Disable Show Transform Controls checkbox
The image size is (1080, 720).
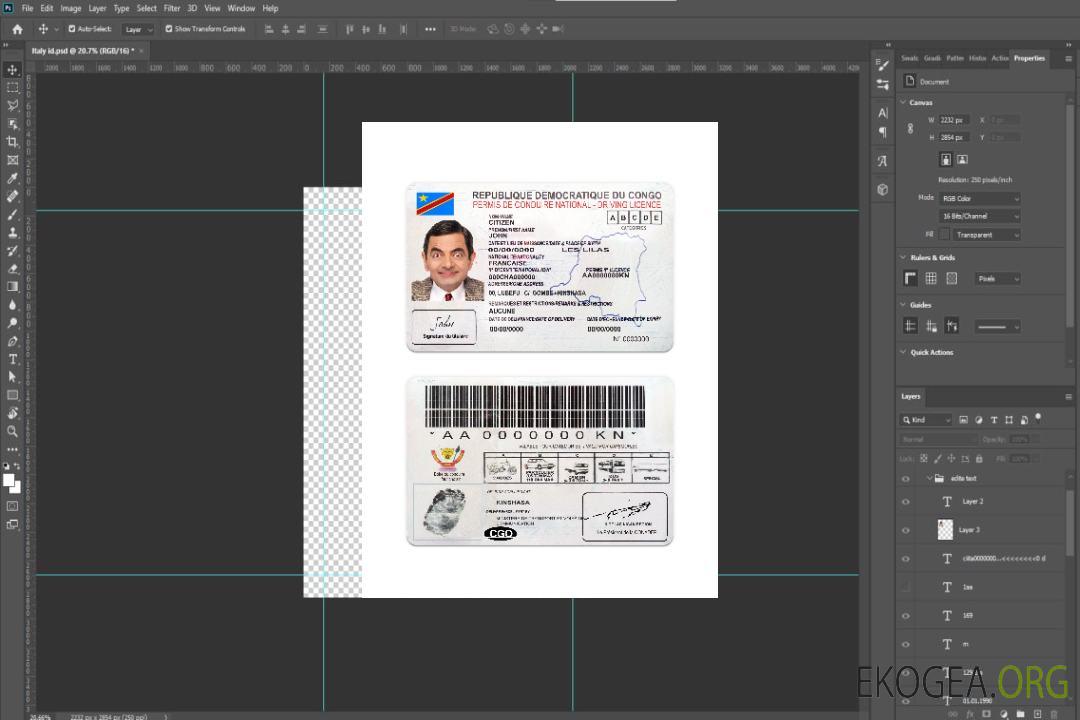169,29
